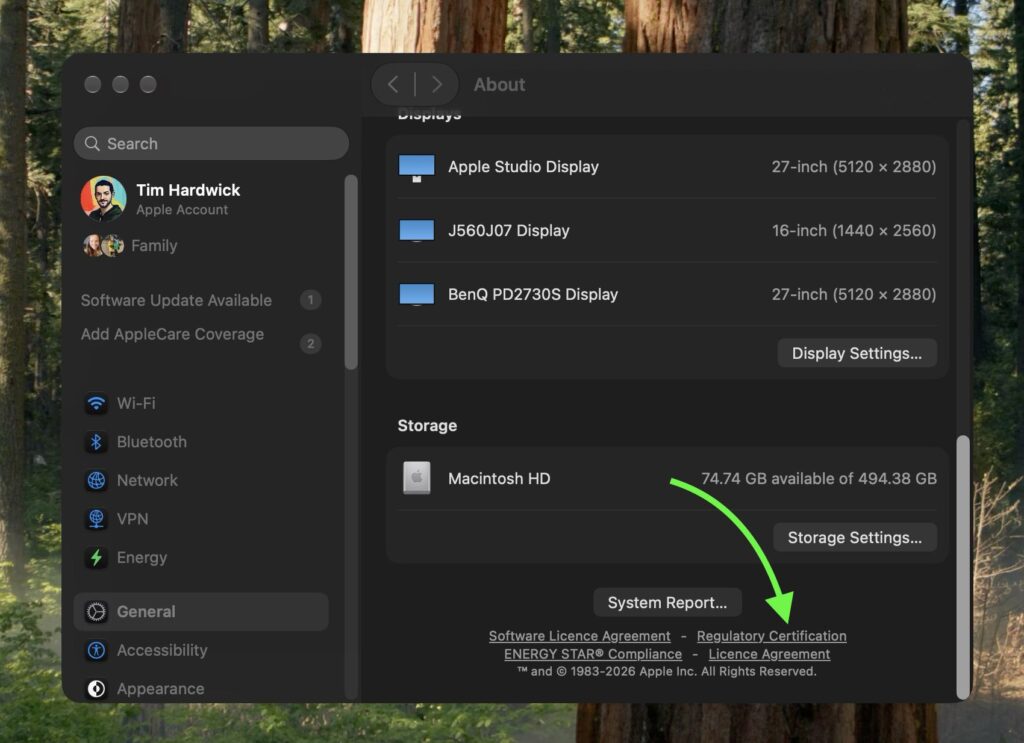Viewport: 1024px width, 743px height.
Task: Click the BenQ PD2730S Display name
Action: point(533,294)
